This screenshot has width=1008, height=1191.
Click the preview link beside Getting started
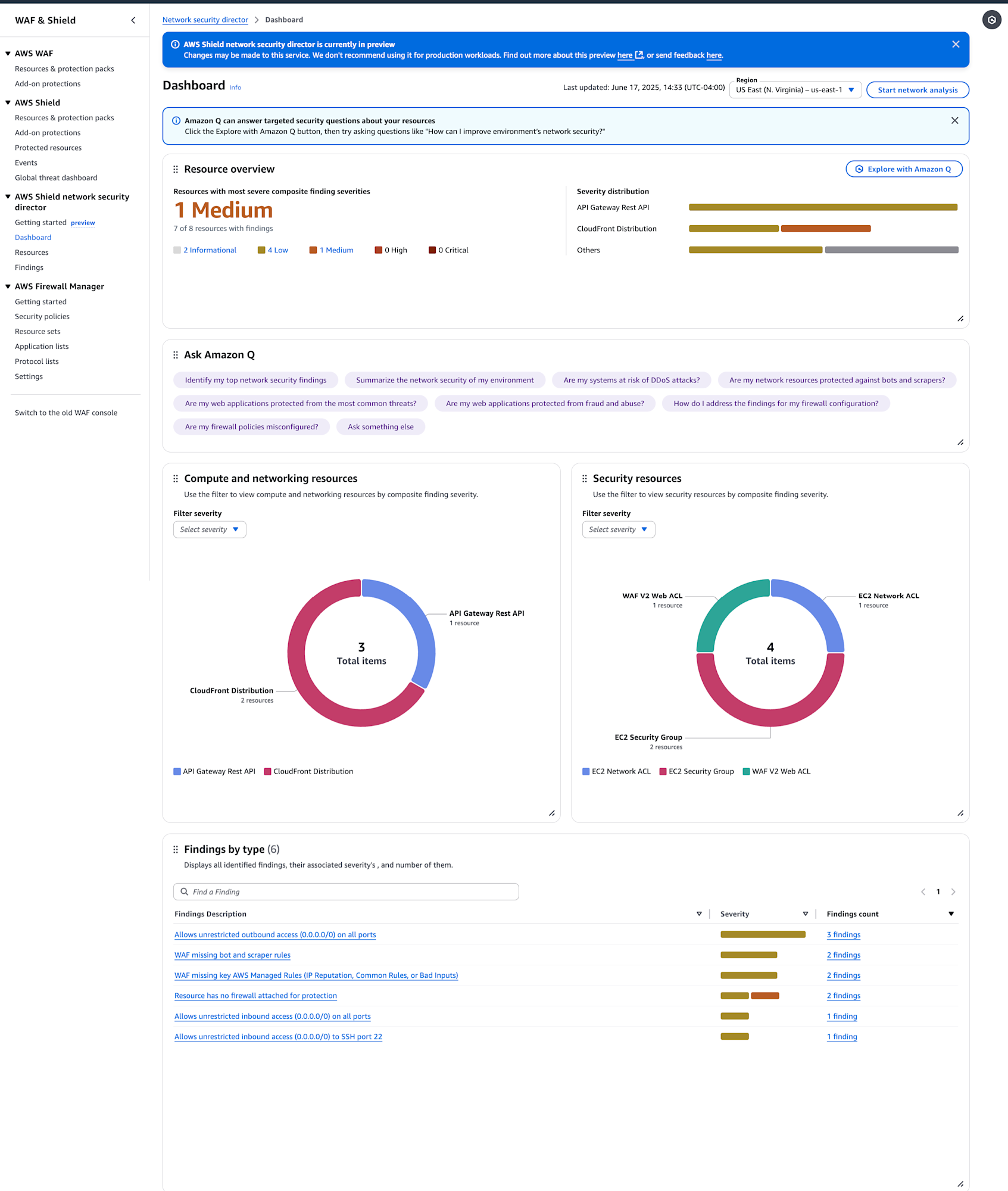tap(83, 223)
